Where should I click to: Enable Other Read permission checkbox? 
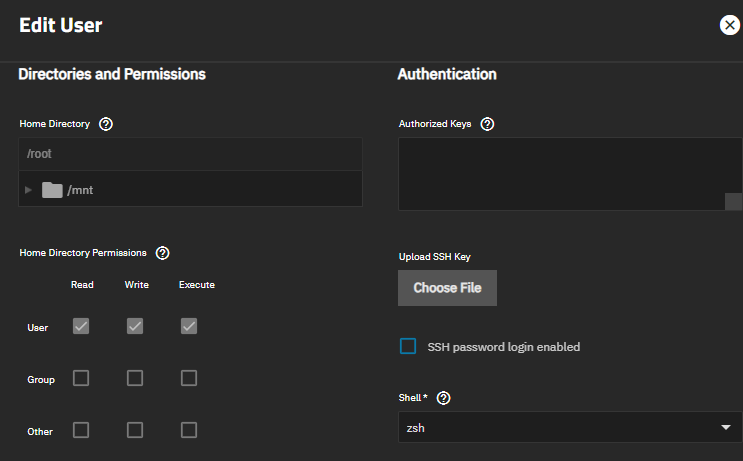81,430
